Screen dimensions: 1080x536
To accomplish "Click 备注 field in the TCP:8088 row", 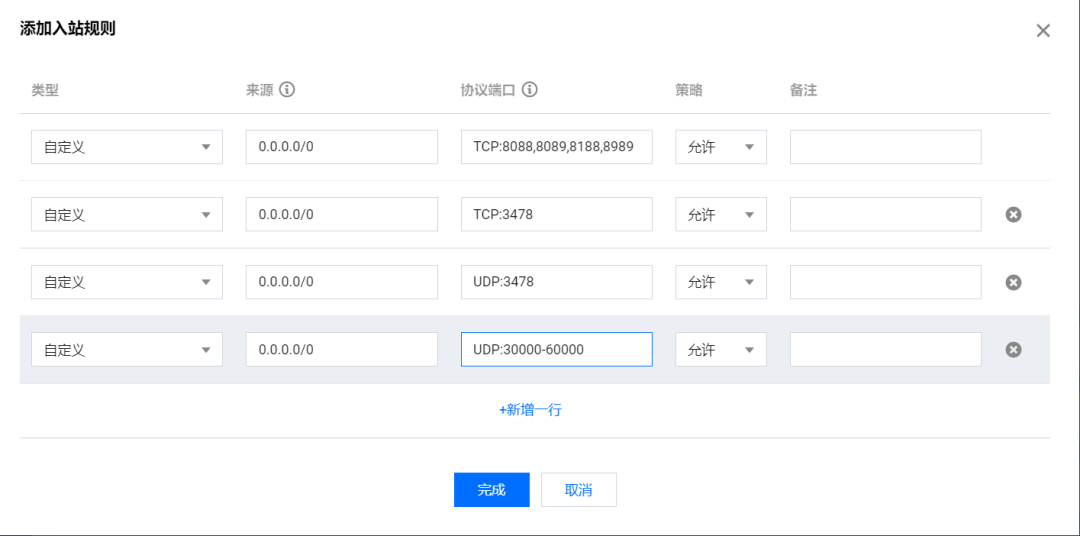I will coord(886,147).
